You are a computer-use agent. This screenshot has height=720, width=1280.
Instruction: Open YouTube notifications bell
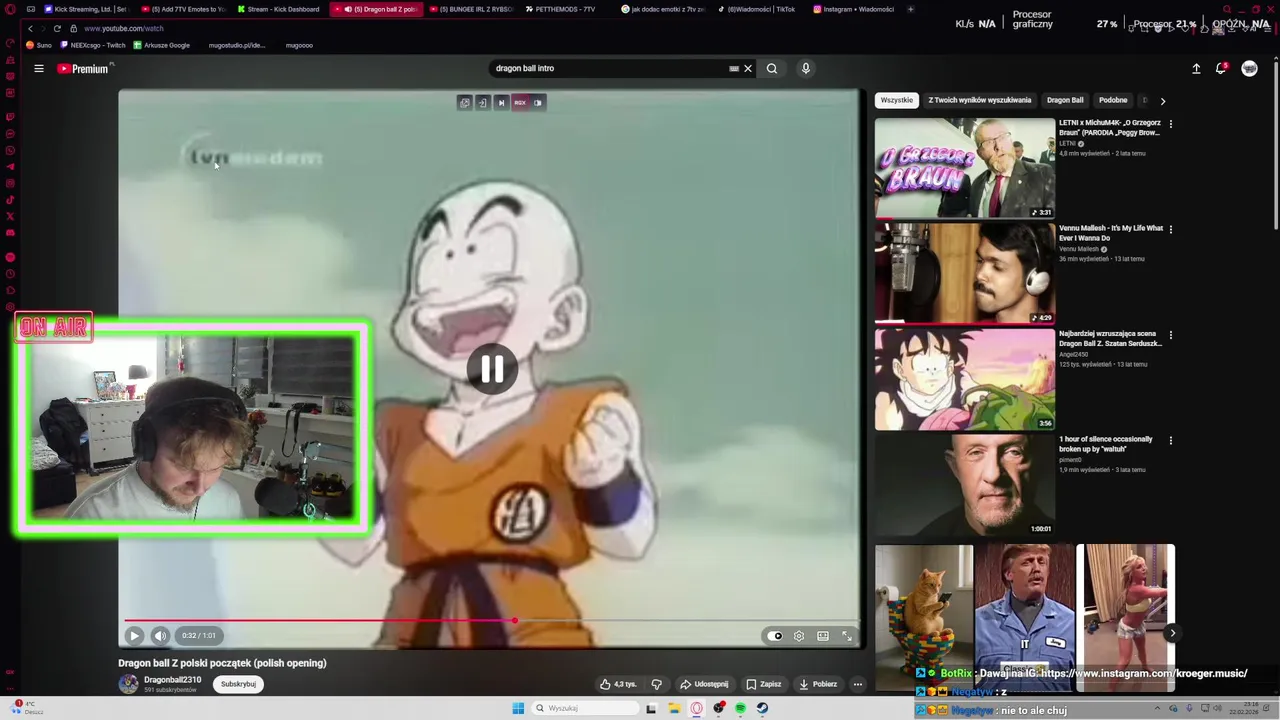[x=1221, y=68]
